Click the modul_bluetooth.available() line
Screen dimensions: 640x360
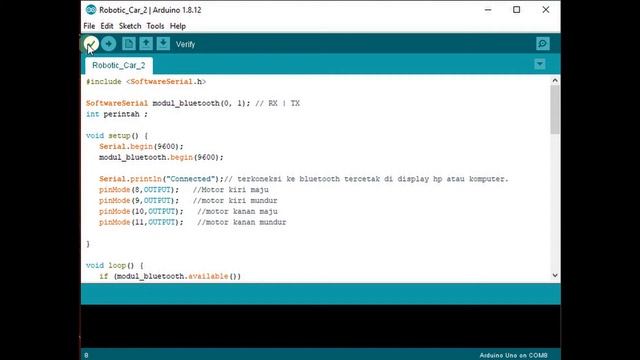coord(170,276)
